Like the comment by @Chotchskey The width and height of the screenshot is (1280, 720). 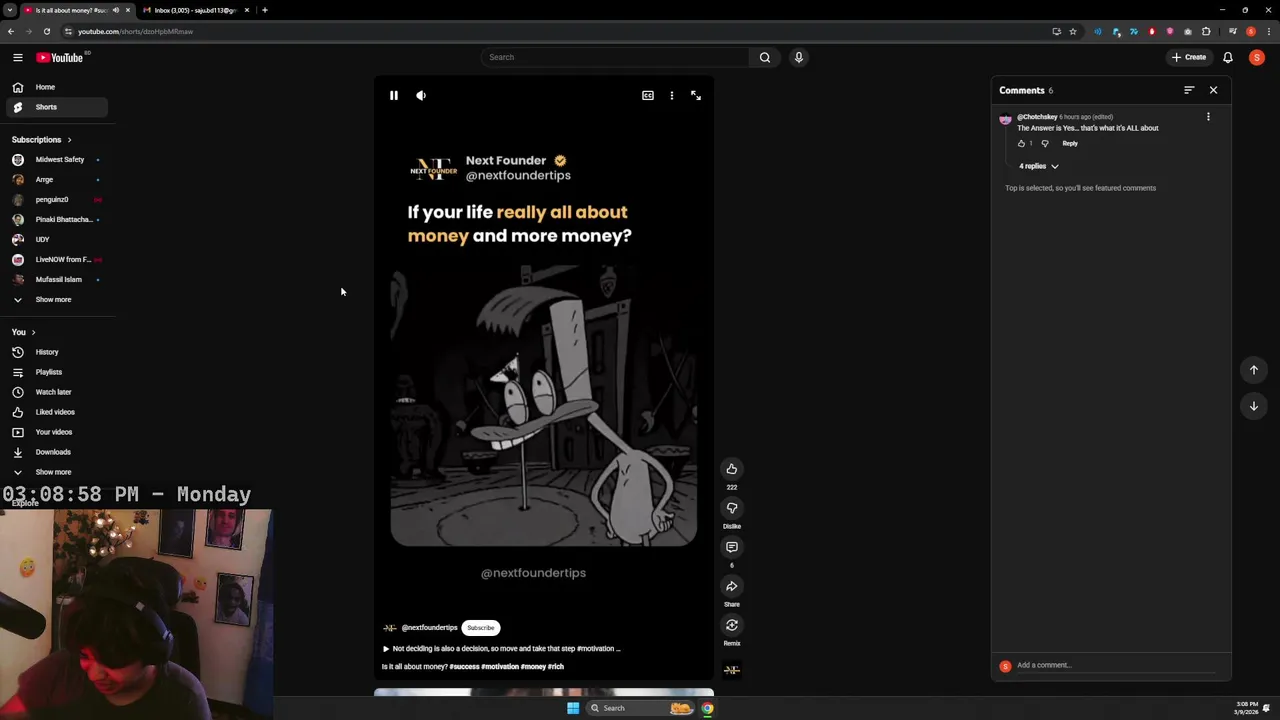(1021, 144)
